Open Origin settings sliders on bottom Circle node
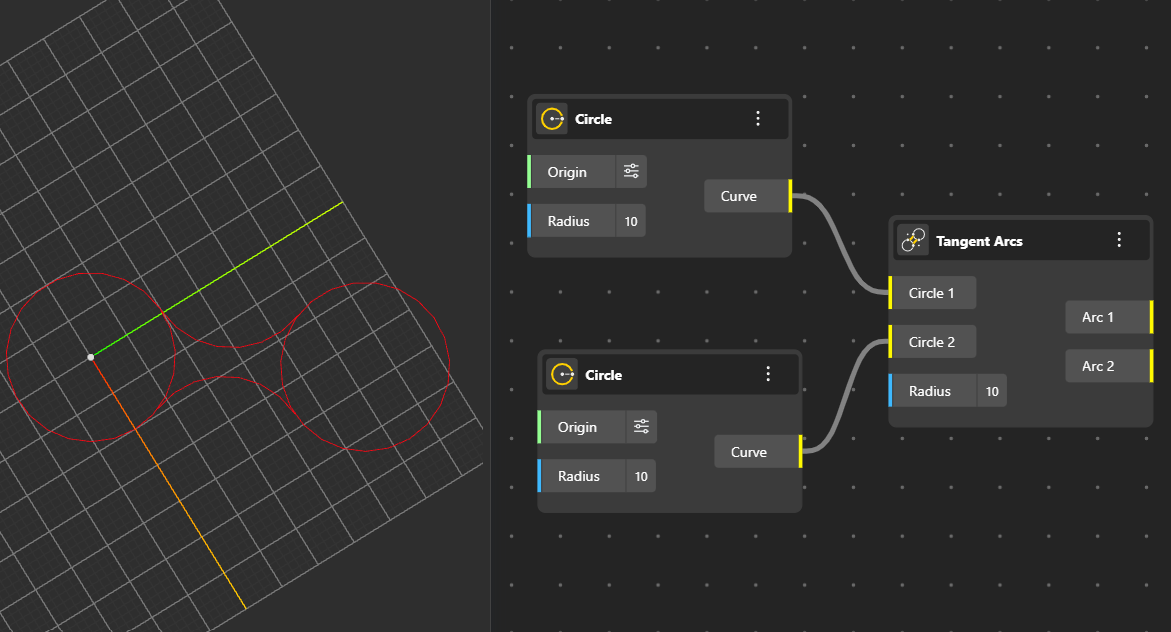 (x=642, y=427)
